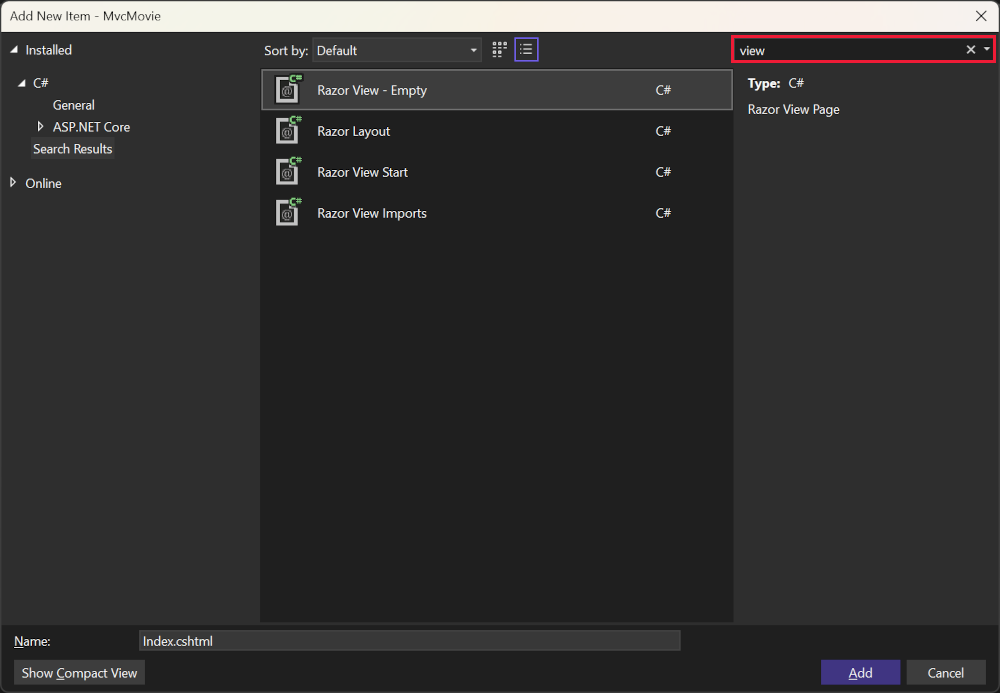Viewport: 1000px width, 693px height.
Task: Select General under the C# category
Action: pos(74,104)
